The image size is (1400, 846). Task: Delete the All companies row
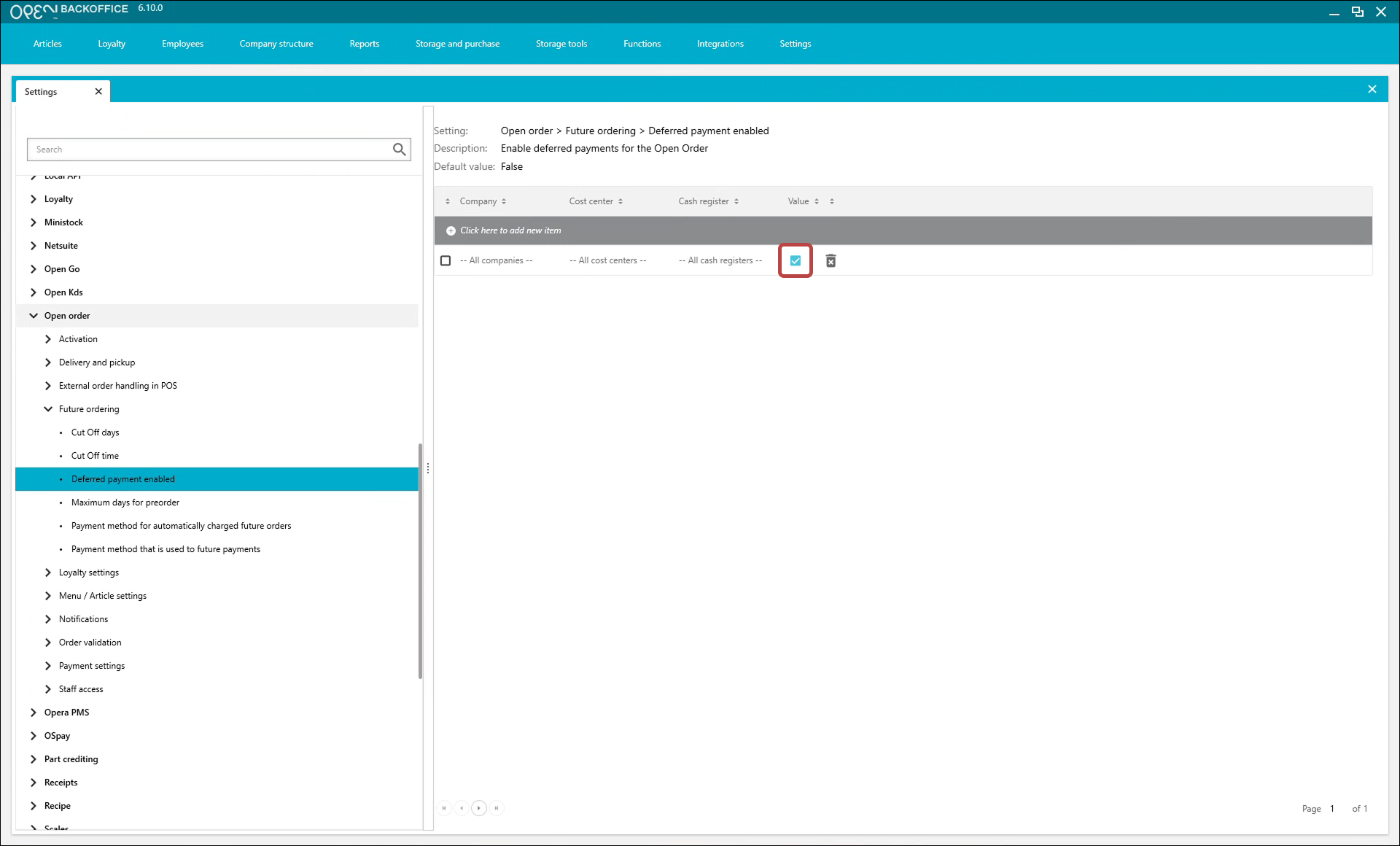point(831,260)
